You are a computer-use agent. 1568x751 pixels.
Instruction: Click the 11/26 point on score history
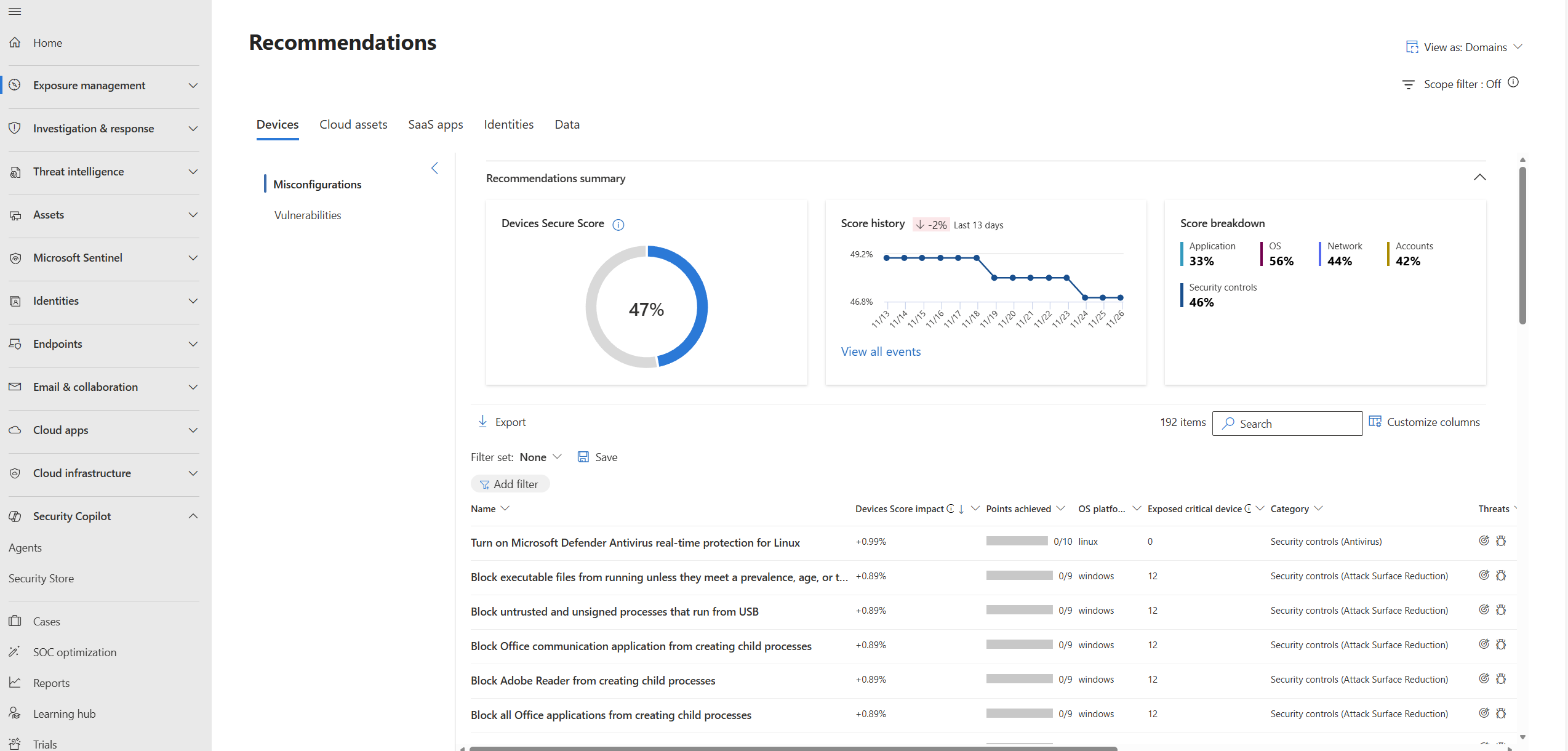tap(1121, 298)
